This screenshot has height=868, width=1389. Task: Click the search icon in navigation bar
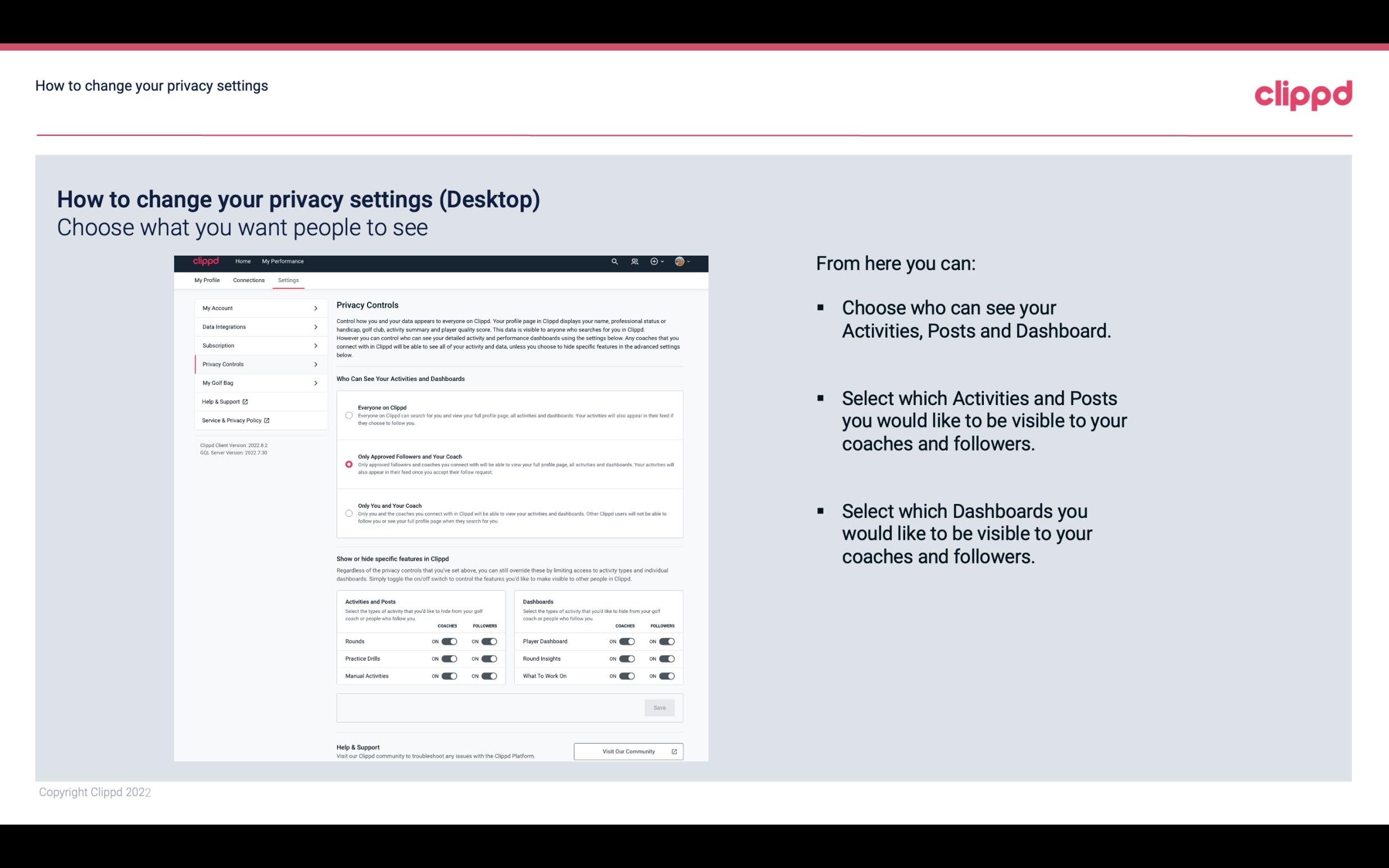614,262
